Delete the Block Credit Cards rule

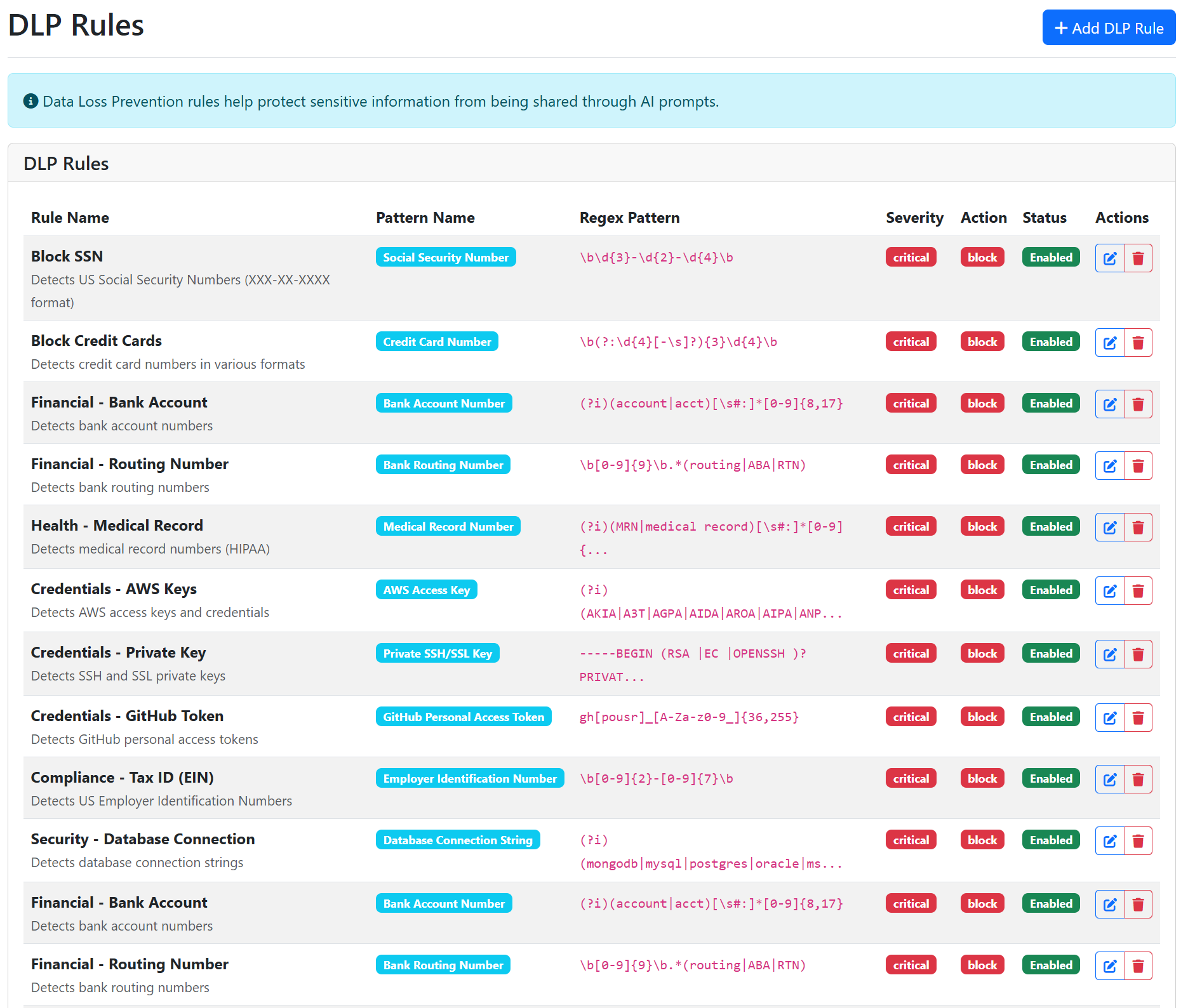pos(1138,343)
